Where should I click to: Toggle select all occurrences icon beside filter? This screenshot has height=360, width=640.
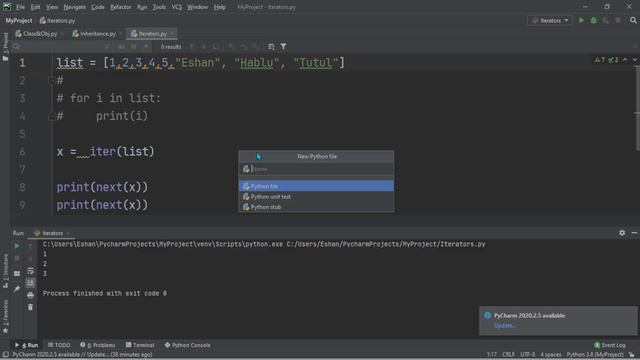pos(271,47)
